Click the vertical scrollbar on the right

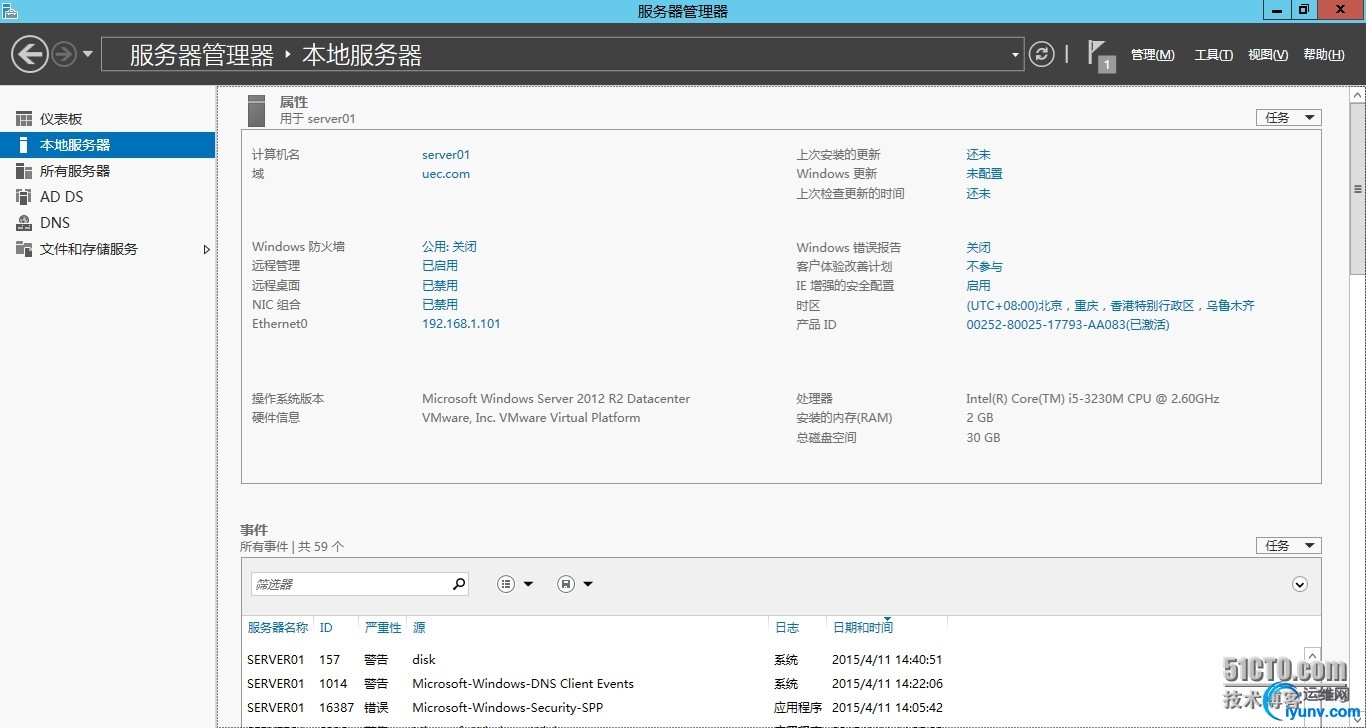[x=1357, y=190]
